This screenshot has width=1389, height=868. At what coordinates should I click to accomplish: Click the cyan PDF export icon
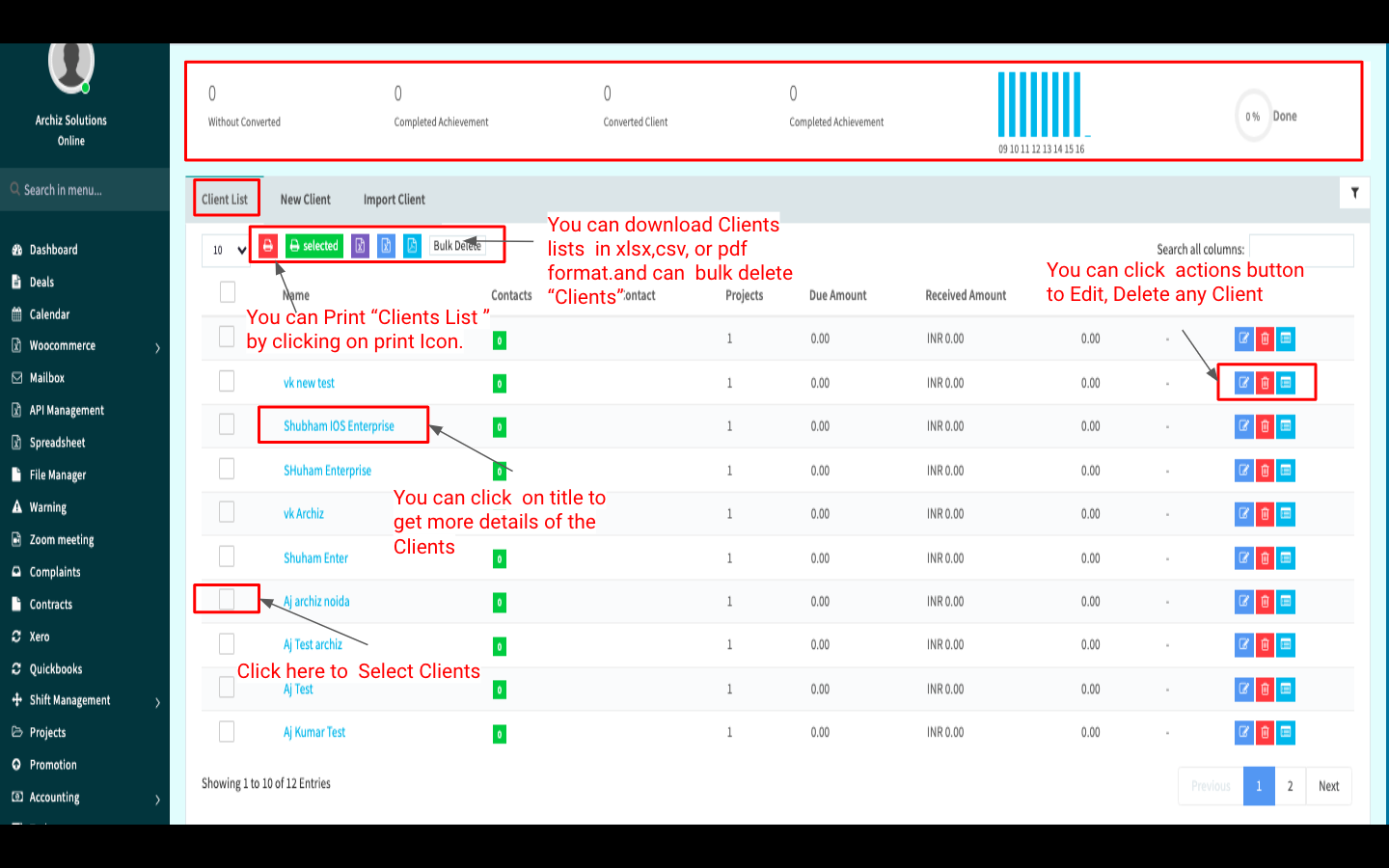(x=412, y=246)
